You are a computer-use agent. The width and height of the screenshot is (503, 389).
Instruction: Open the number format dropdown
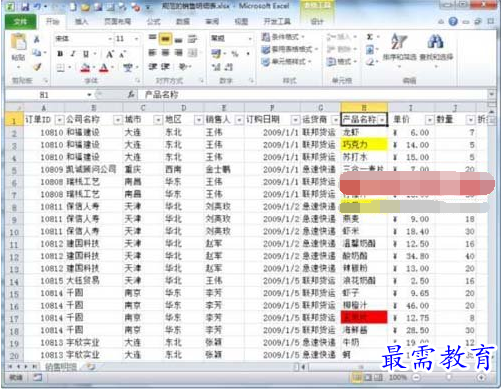pyautogui.click(x=250, y=39)
